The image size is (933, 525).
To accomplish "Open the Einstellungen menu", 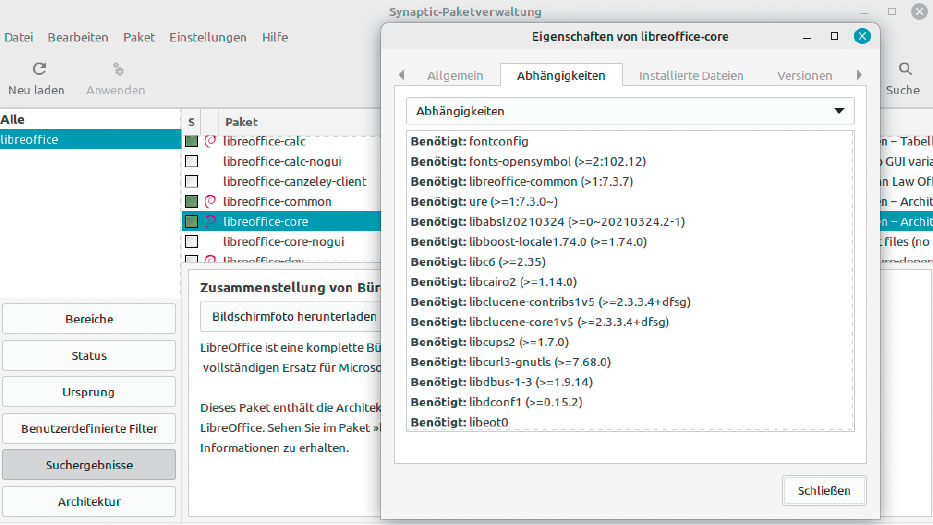I will point(208,37).
